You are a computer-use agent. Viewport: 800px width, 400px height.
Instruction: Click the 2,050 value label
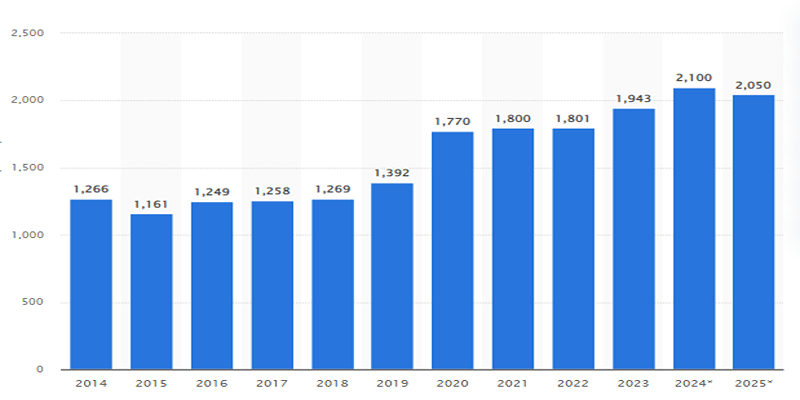pos(753,85)
